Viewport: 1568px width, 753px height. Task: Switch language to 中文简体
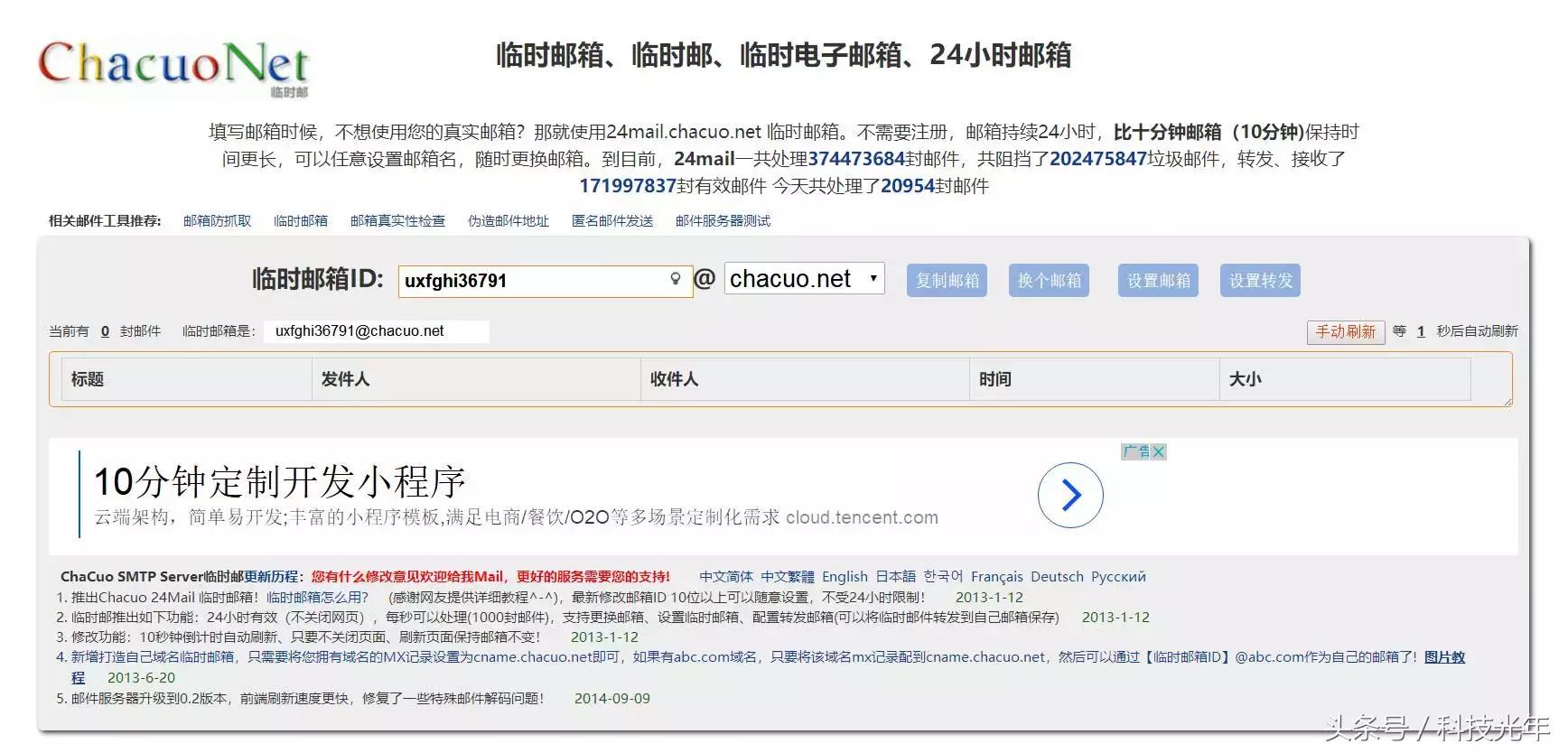point(726,577)
